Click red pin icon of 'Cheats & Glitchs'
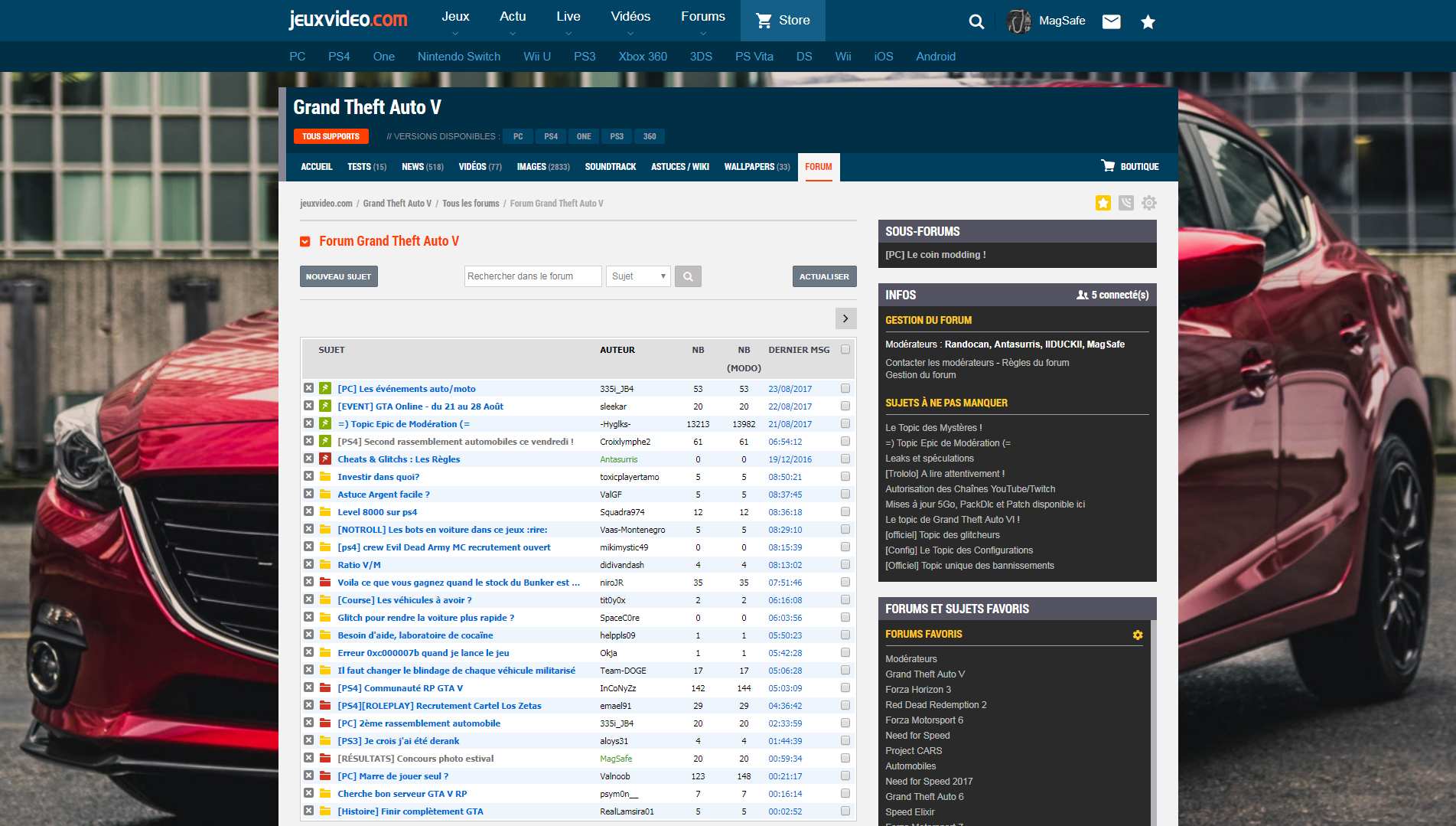 click(x=325, y=459)
